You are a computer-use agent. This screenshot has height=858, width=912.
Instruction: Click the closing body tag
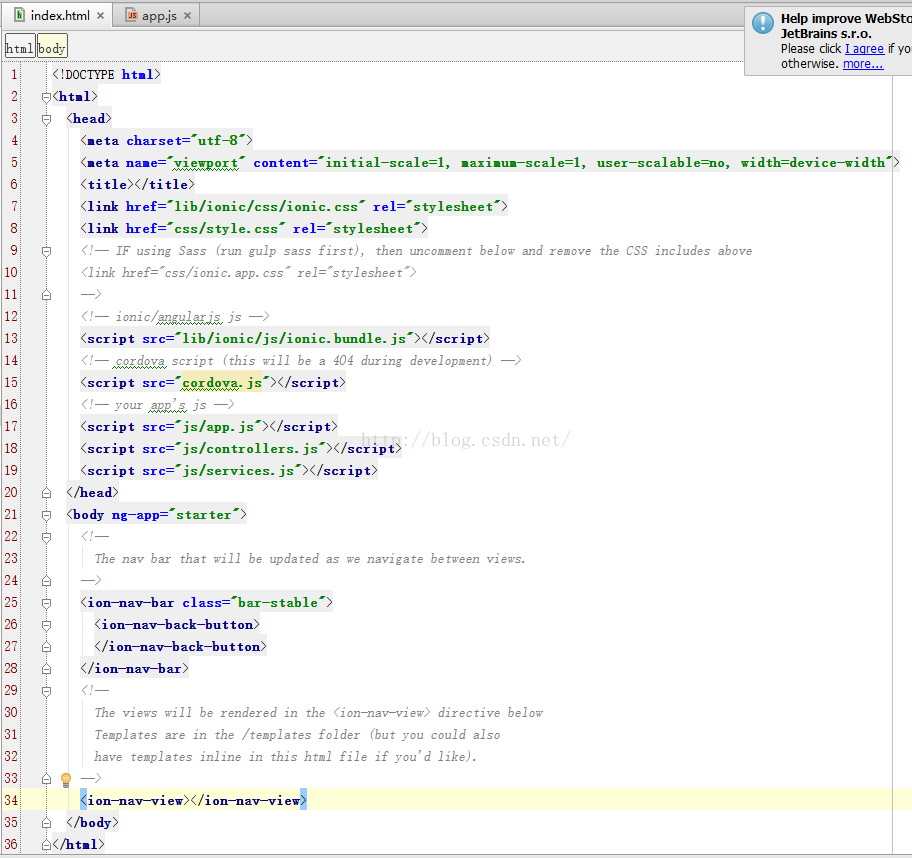coord(92,823)
